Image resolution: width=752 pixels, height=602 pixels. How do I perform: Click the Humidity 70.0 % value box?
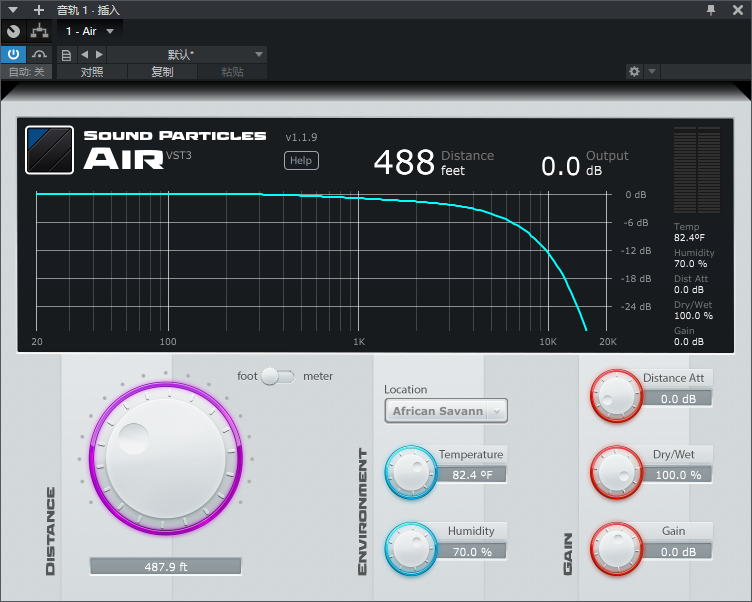(x=472, y=552)
